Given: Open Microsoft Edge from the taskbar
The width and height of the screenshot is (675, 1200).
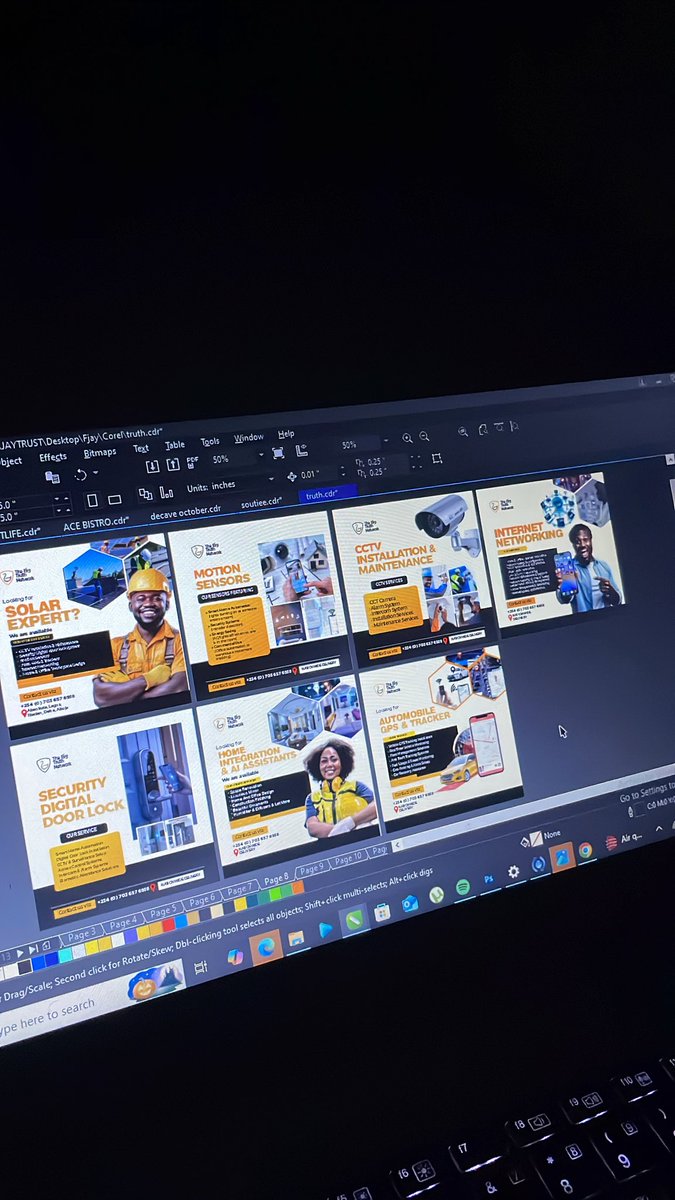Looking at the screenshot, I should tap(266, 945).
